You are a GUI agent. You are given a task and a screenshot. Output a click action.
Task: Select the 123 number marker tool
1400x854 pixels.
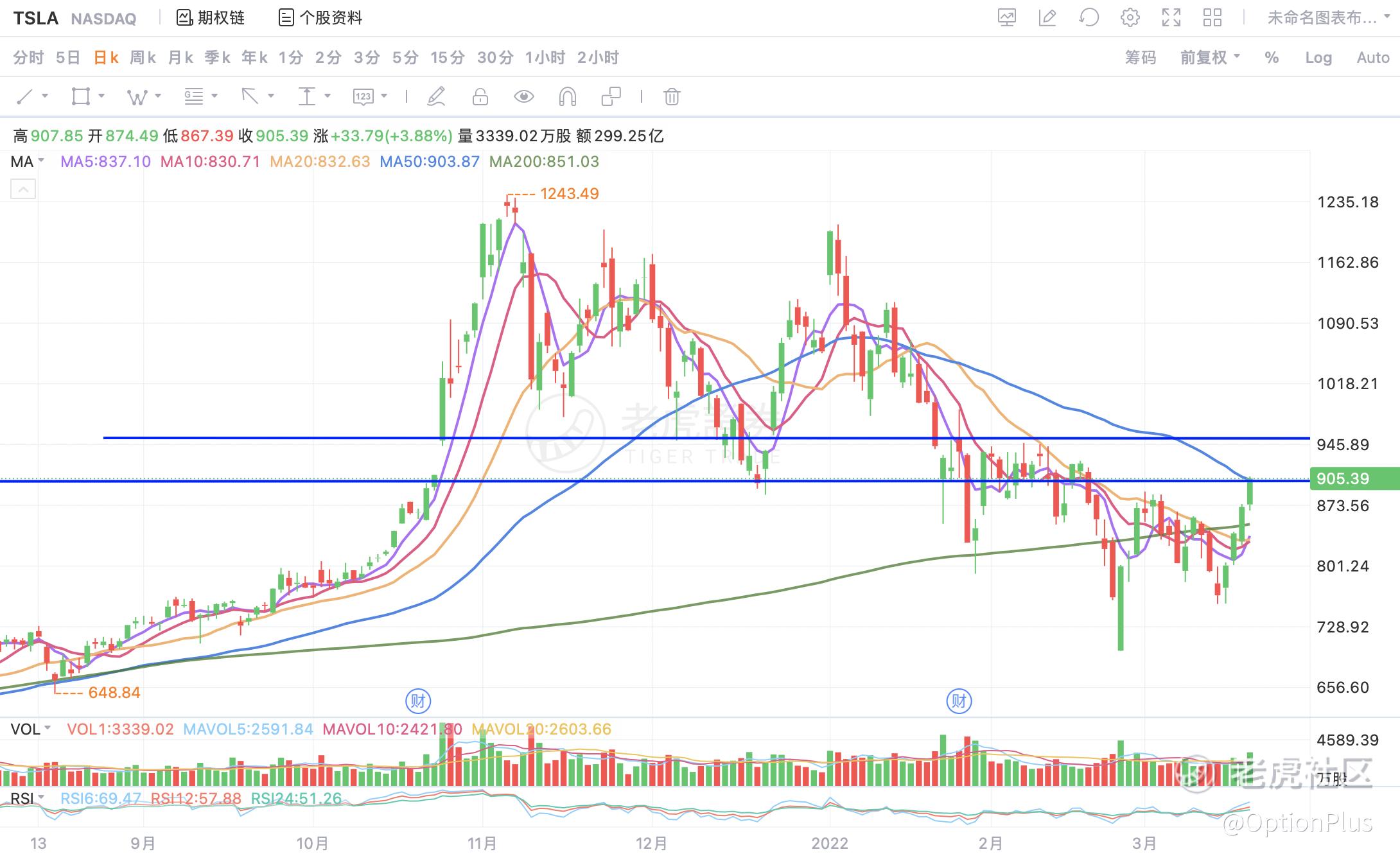coord(363,97)
